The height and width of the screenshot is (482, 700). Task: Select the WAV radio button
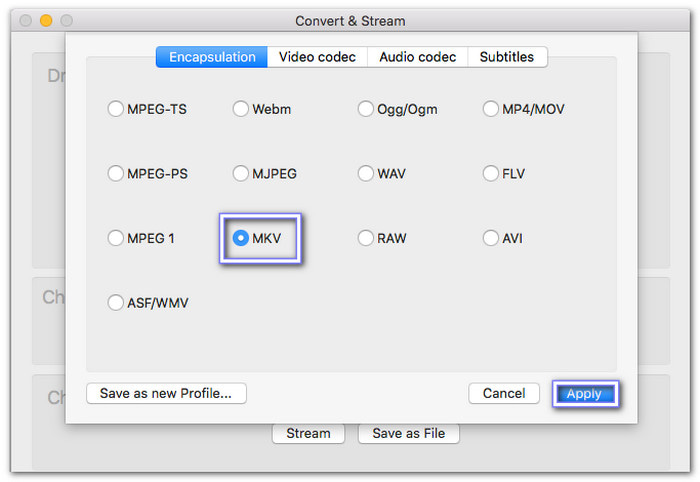pos(366,174)
